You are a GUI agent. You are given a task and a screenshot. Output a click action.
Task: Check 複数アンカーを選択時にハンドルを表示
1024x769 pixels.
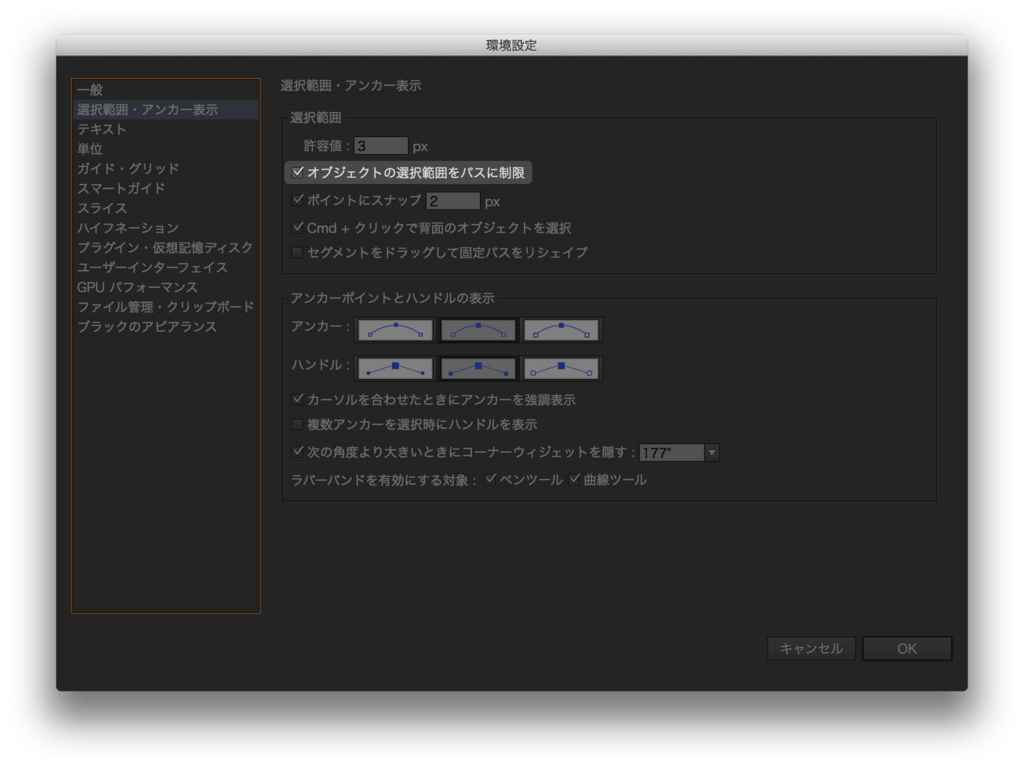pos(297,425)
